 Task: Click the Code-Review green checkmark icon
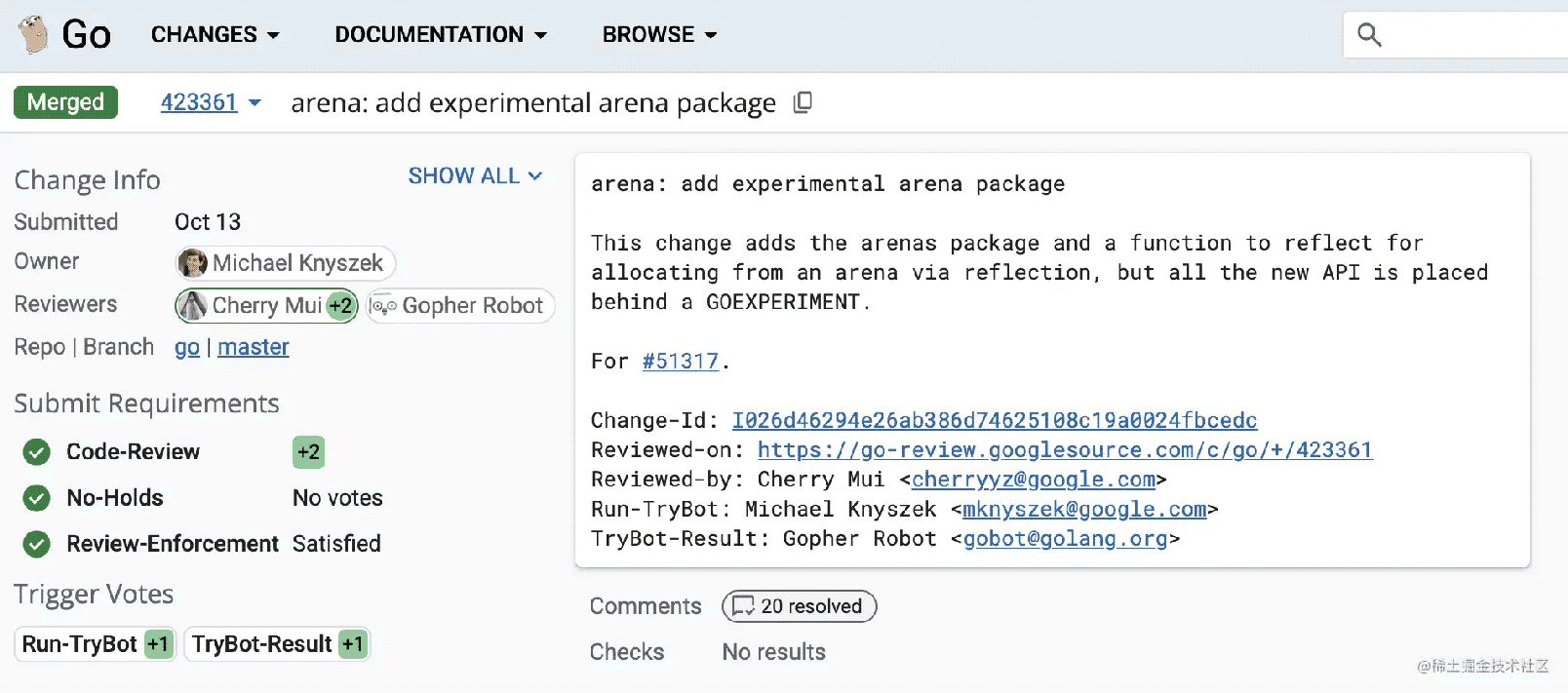click(x=37, y=452)
